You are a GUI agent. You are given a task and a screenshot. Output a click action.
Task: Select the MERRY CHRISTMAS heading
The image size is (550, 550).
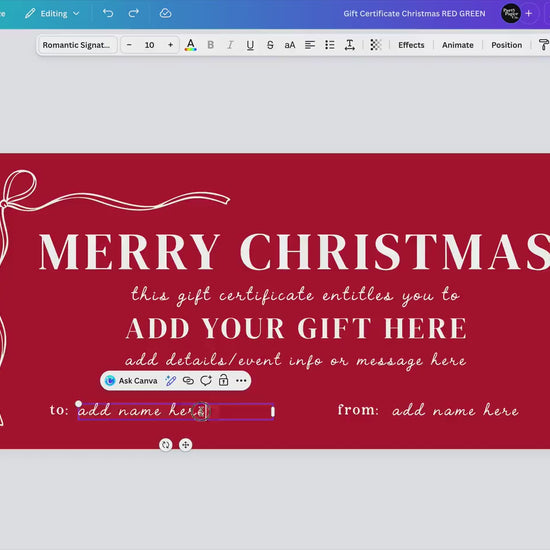tap(295, 252)
